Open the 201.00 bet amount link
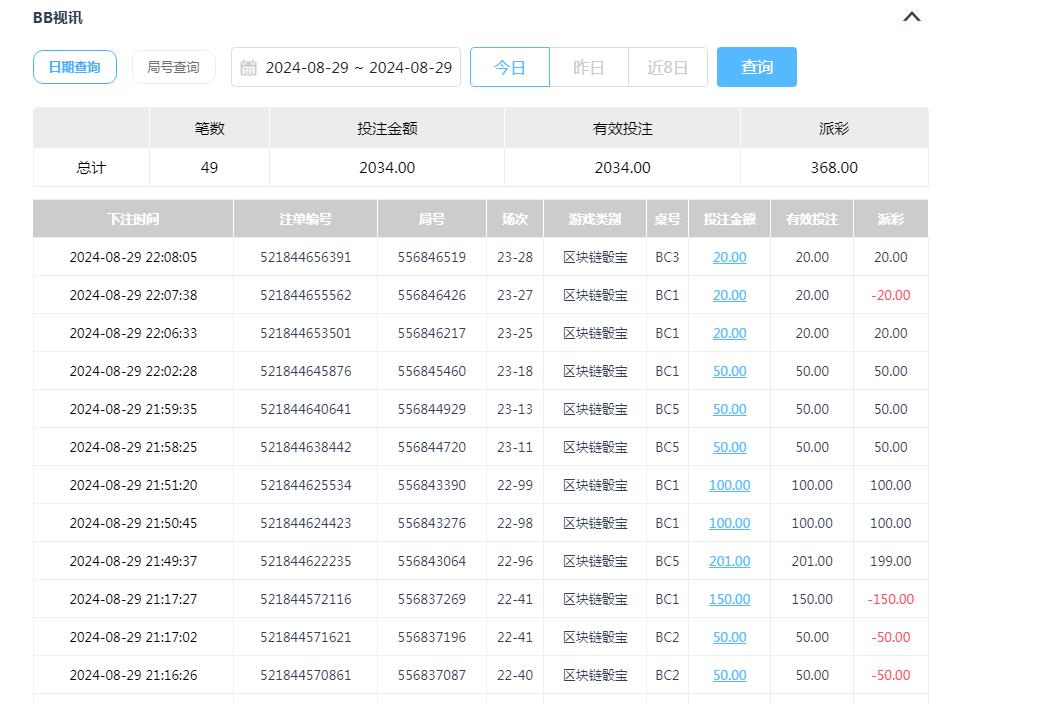This screenshot has width=1042, height=705. click(729, 561)
